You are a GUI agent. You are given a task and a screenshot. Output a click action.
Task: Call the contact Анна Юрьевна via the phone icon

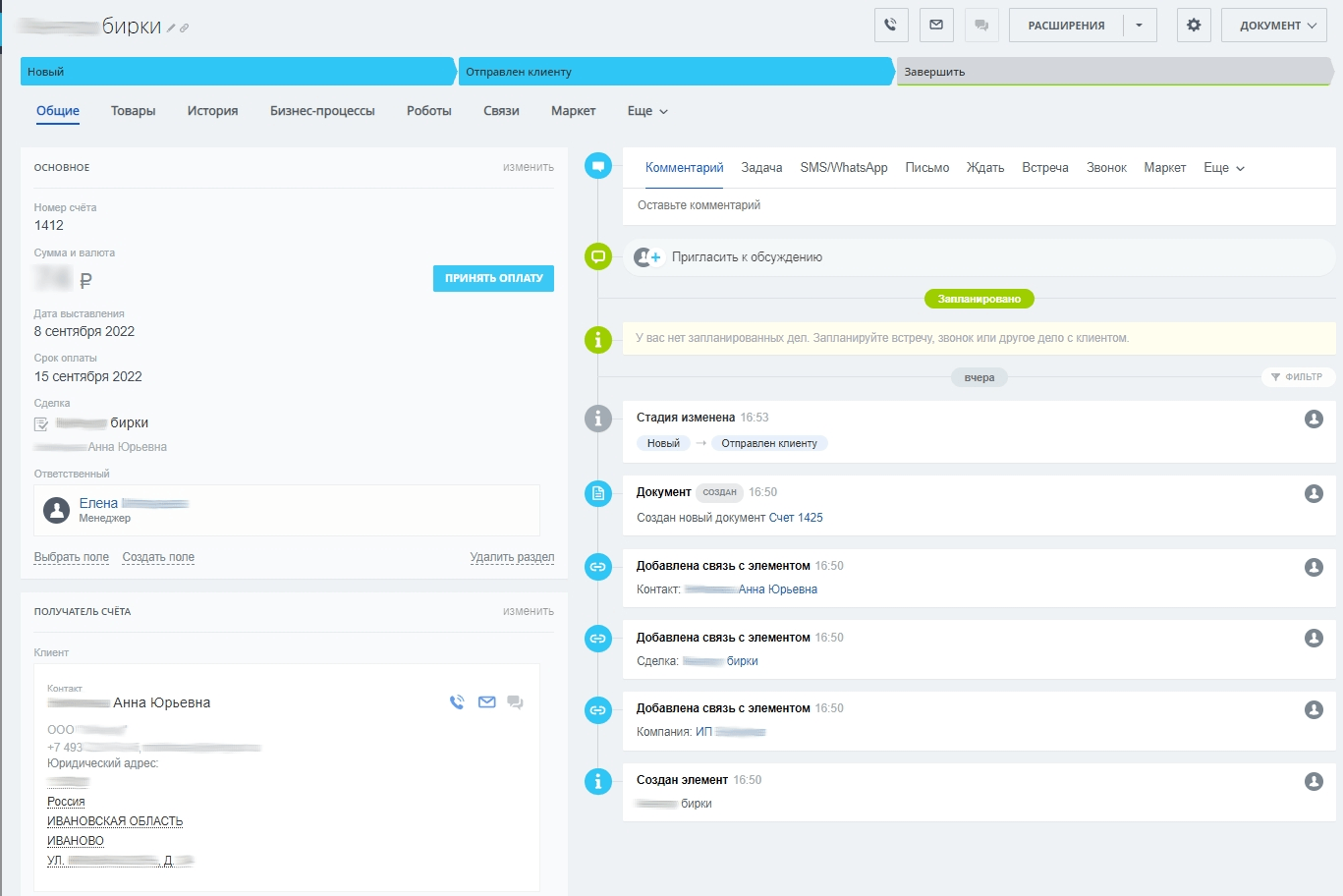click(457, 702)
